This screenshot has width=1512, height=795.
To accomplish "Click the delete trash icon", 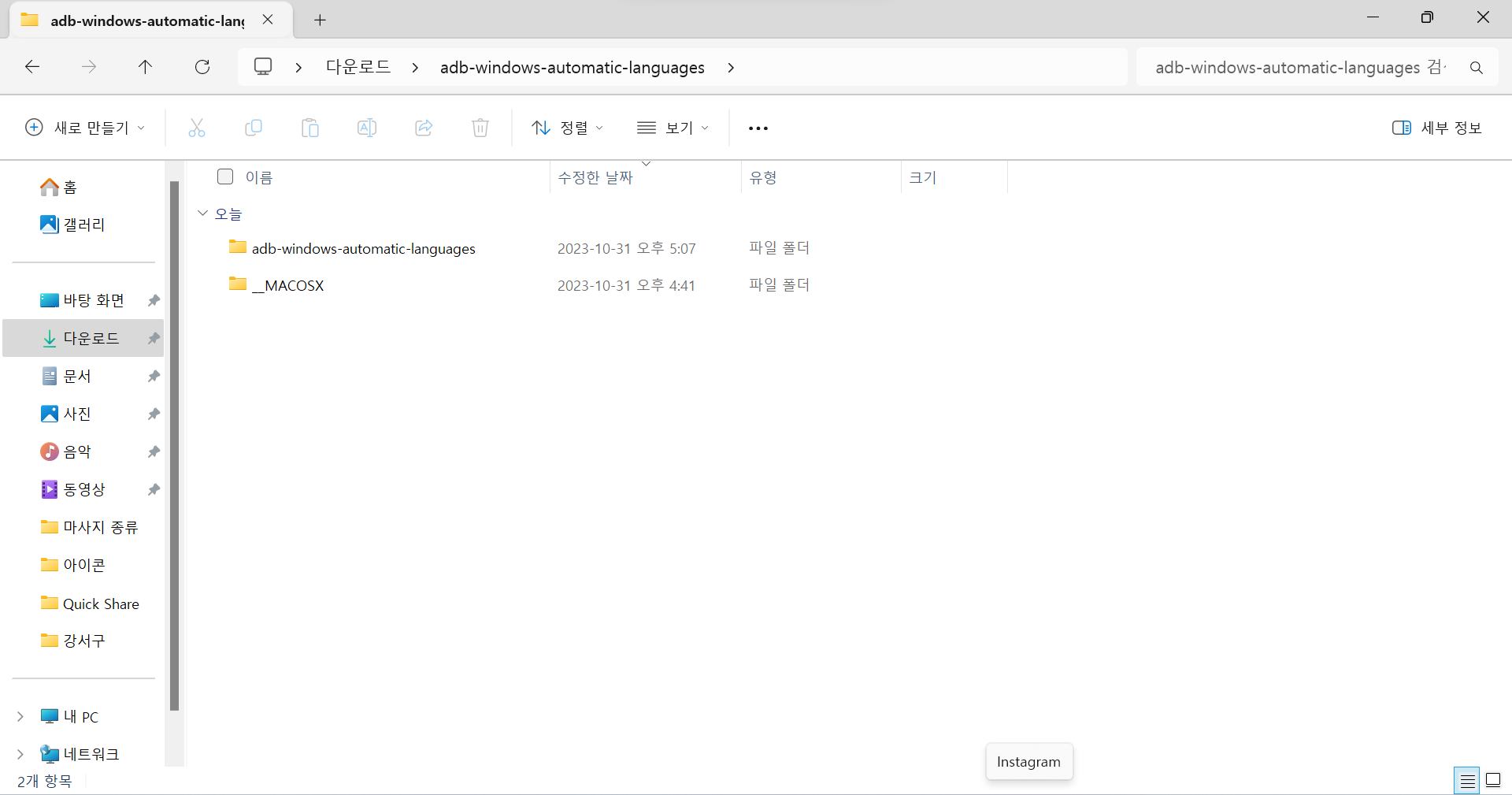I will [x=480, y=128].
